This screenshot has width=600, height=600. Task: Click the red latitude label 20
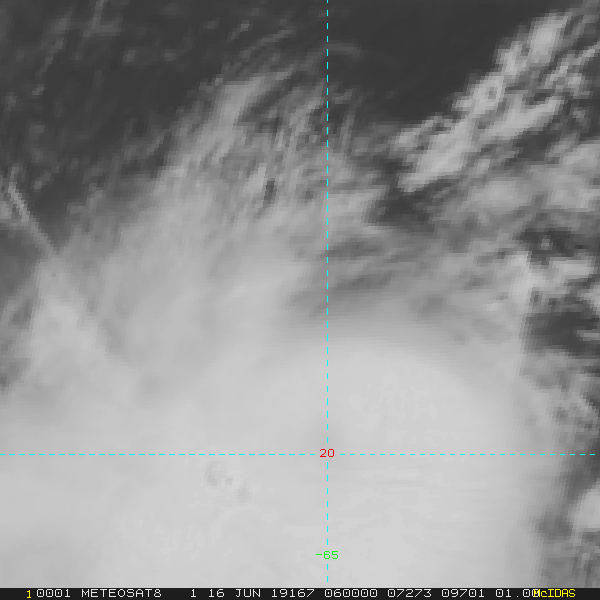pos(327,453)
